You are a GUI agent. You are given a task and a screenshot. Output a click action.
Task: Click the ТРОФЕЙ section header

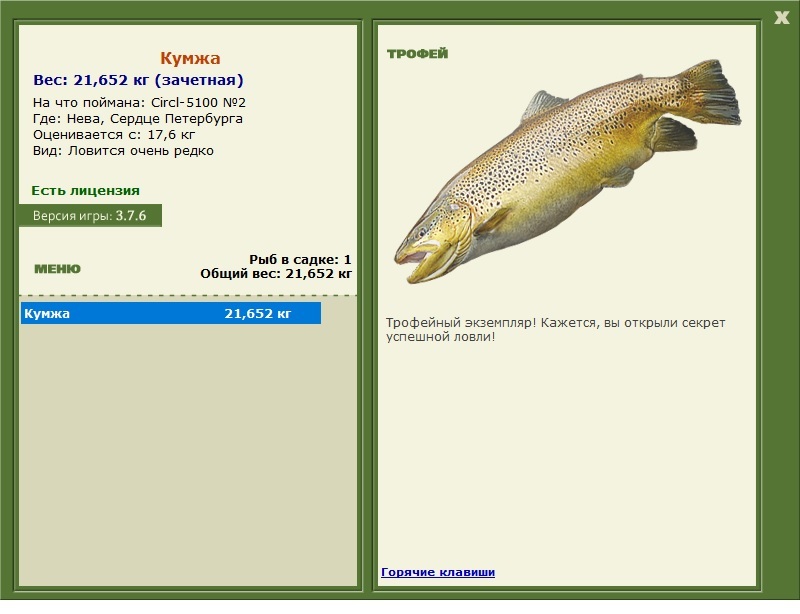(417, 54)
